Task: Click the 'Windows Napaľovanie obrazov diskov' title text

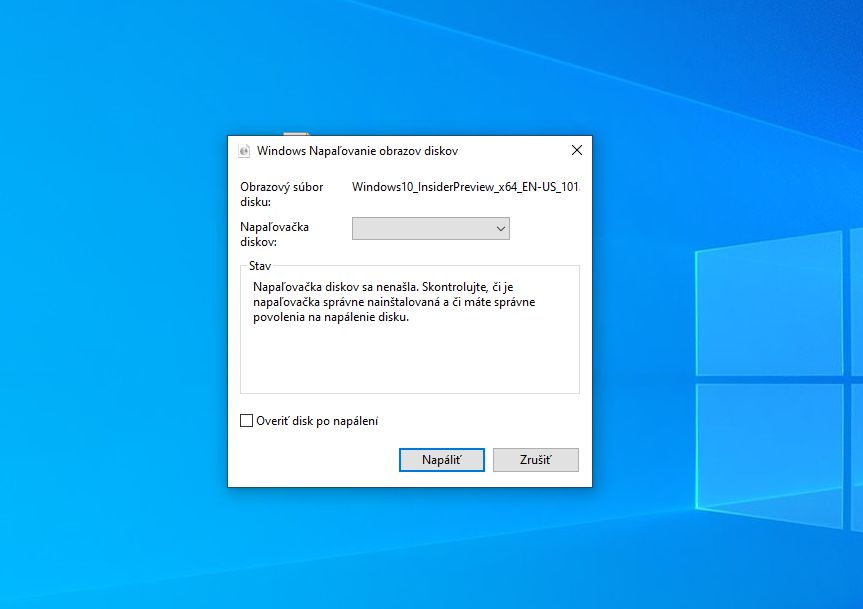Action: point(357,151)
